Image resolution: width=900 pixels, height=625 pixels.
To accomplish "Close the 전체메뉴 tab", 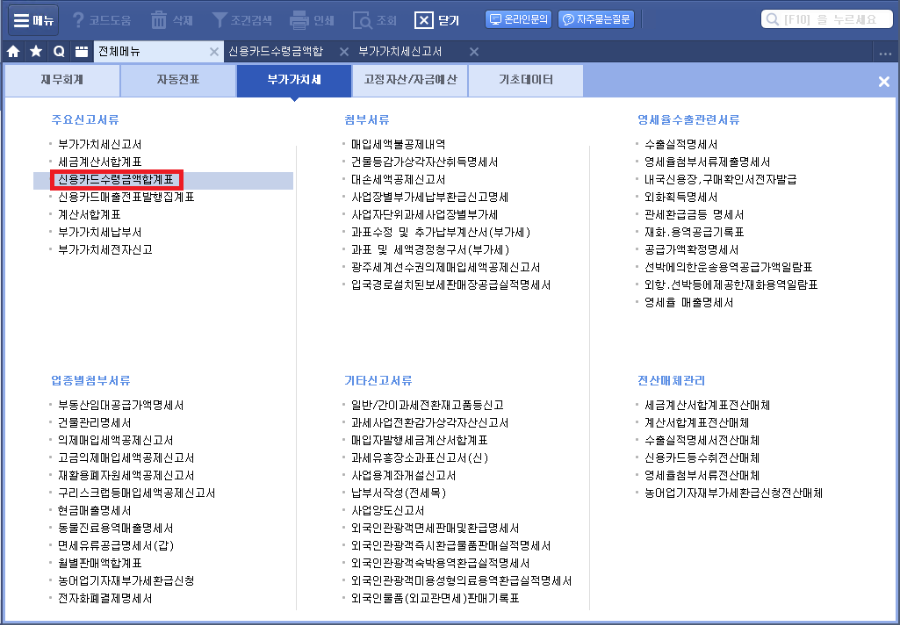I will point(214,52).
